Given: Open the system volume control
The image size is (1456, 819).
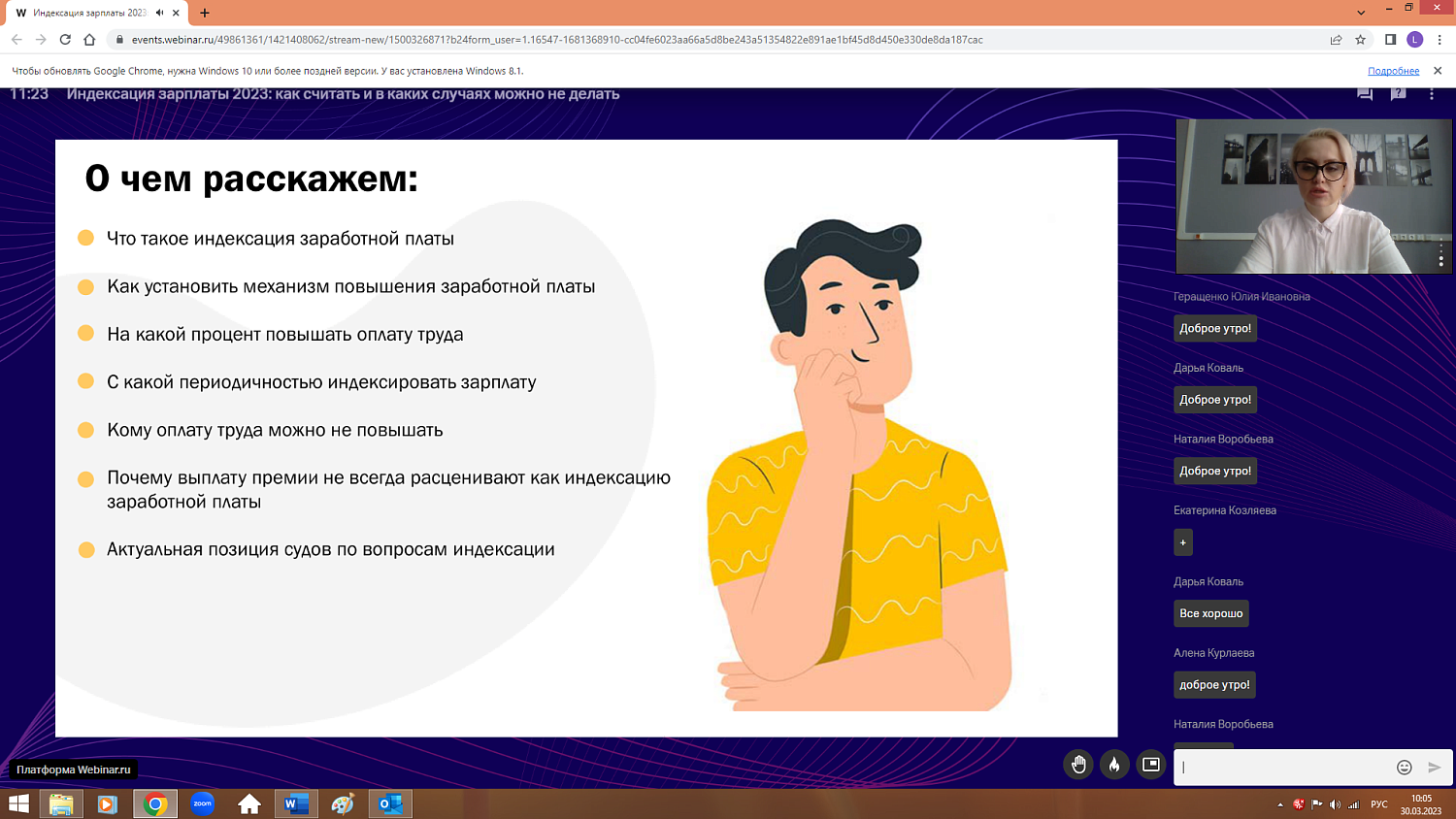Looking at the screenshot, I should (1335, 804).
